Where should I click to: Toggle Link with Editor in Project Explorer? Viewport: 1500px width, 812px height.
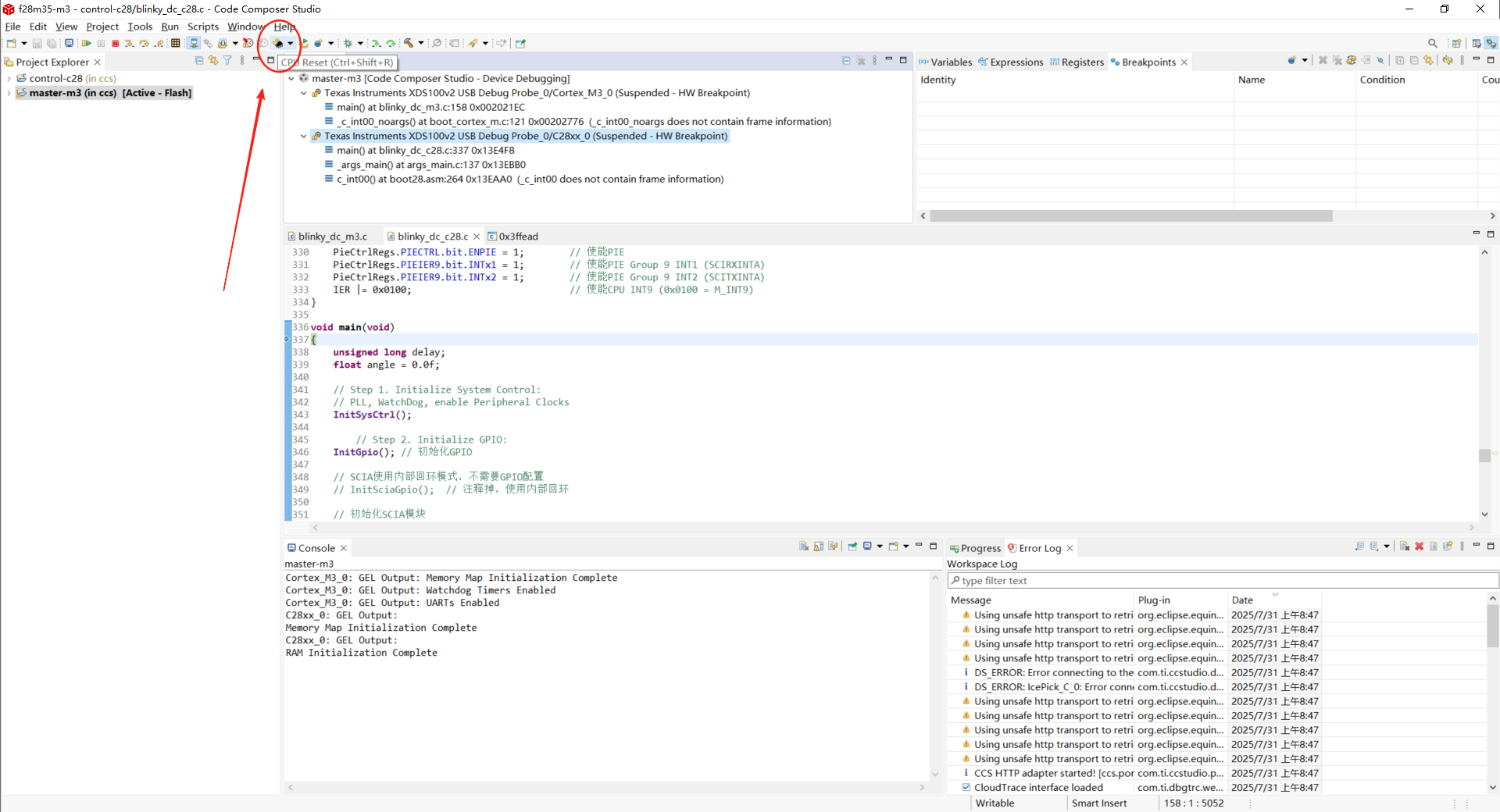[212, 61]
